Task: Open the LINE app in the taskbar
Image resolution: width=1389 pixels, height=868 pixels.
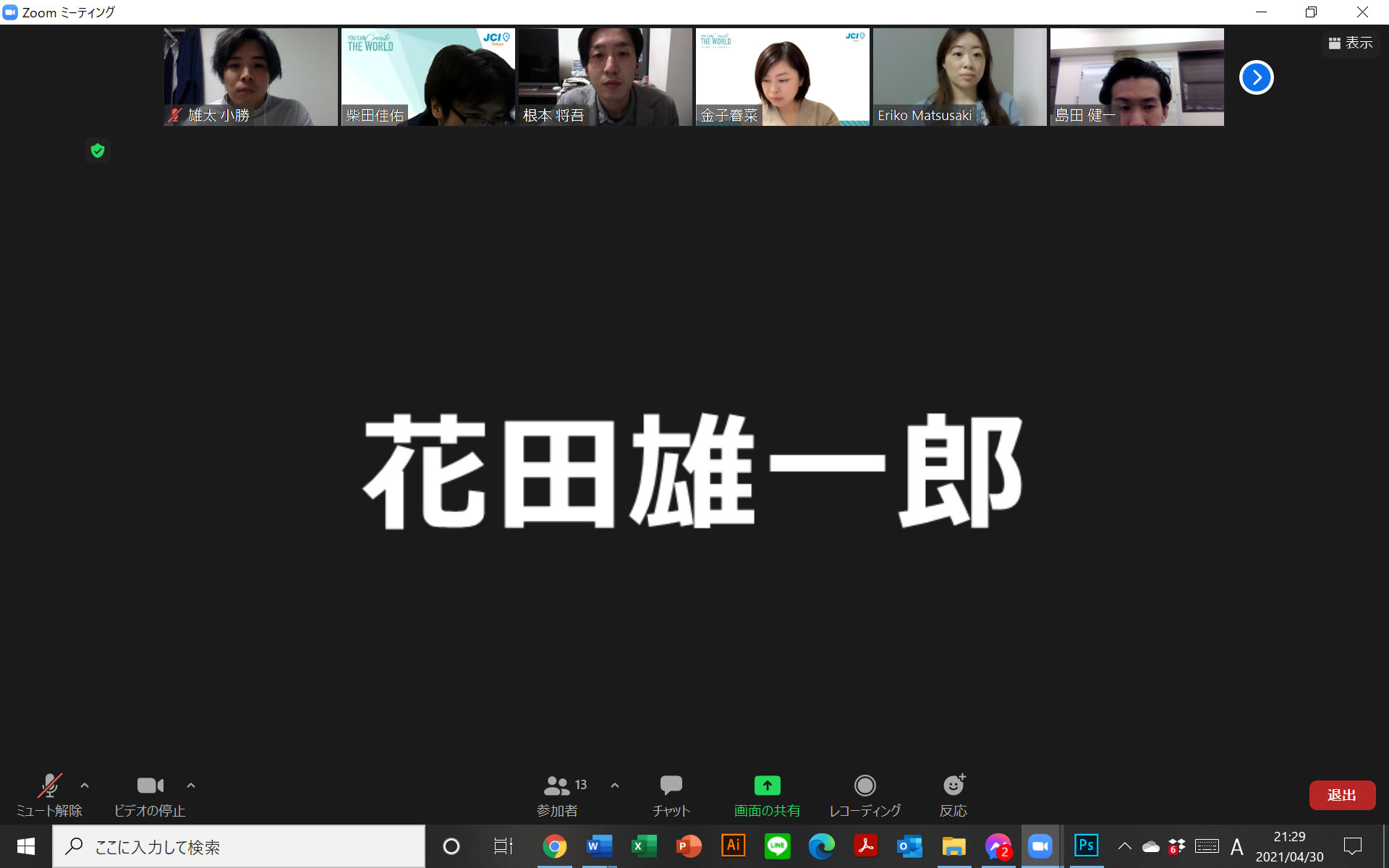Action: click(x=777, y=846)
